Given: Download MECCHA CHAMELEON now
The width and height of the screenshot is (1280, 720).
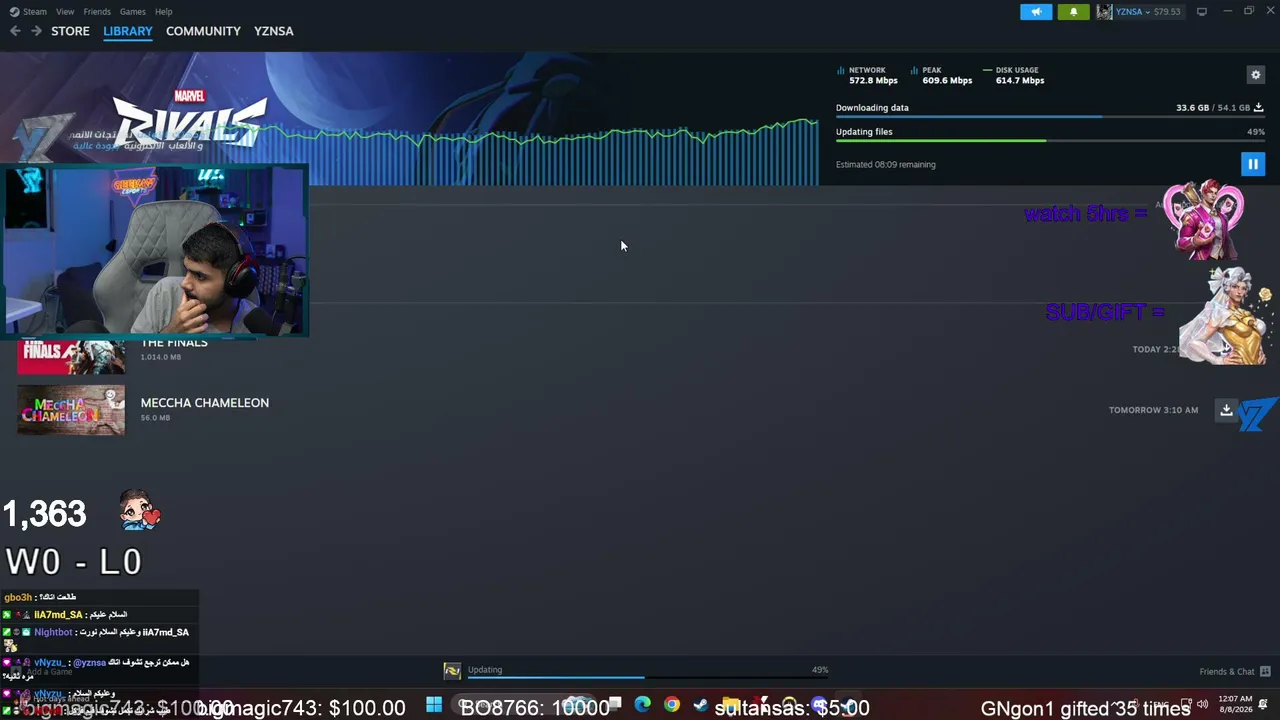Looking at the screenshot, I should [1226, 410].
